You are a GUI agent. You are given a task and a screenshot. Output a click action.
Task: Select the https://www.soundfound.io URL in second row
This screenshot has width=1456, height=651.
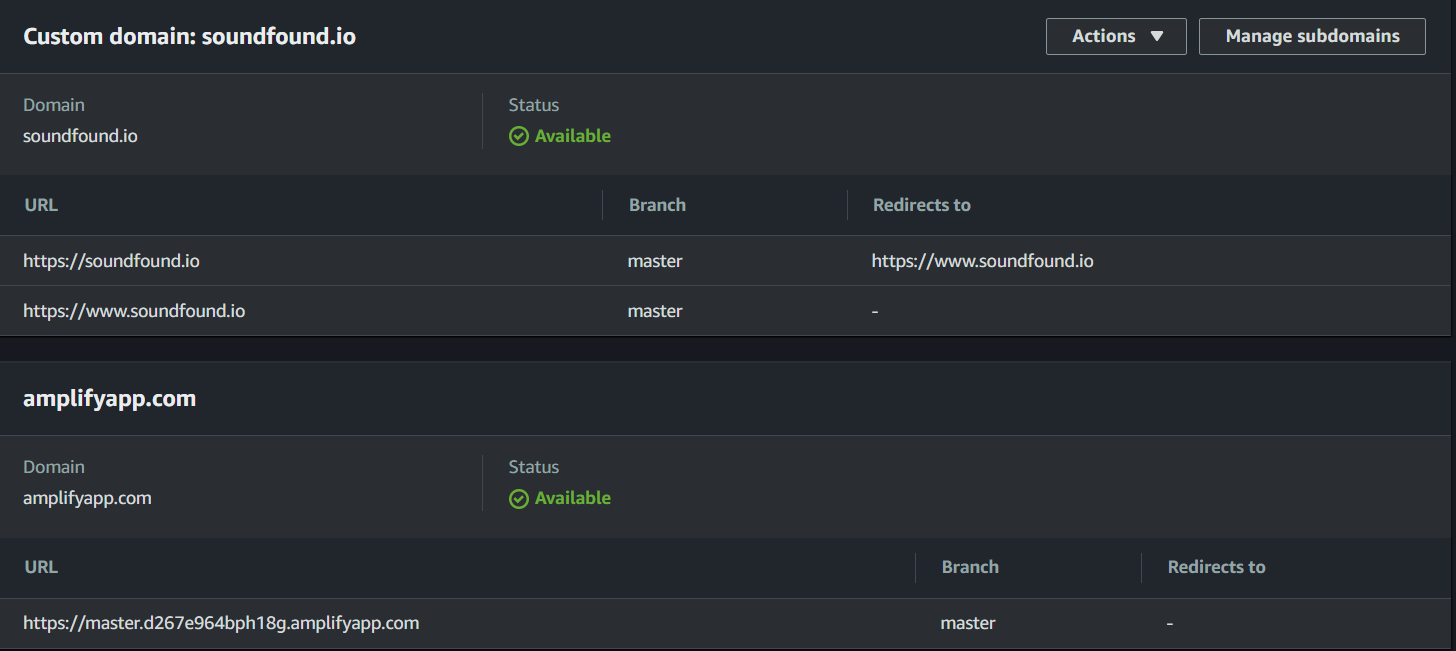click(x=134, y=311)
